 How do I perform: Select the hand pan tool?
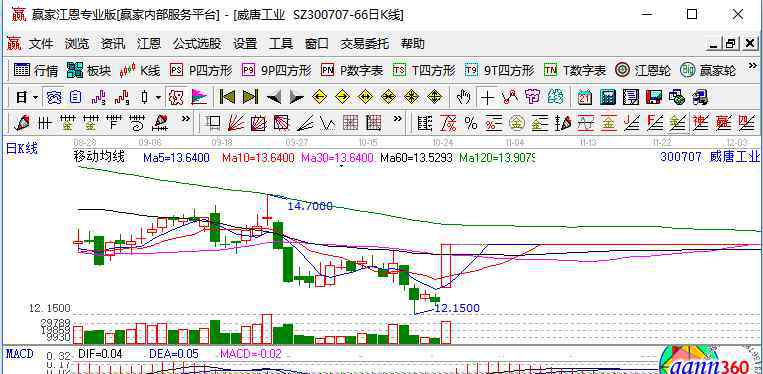[463, 98]
